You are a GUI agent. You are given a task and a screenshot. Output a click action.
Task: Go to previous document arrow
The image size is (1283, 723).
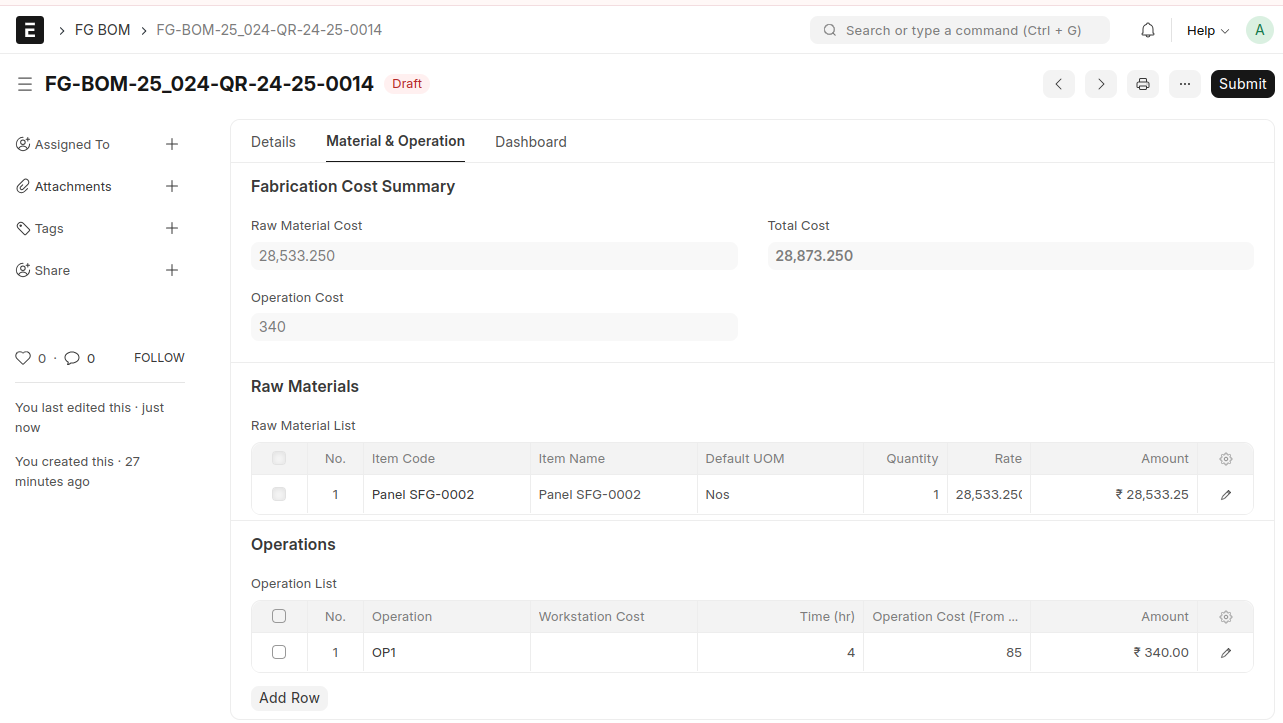coord(1058,84)
